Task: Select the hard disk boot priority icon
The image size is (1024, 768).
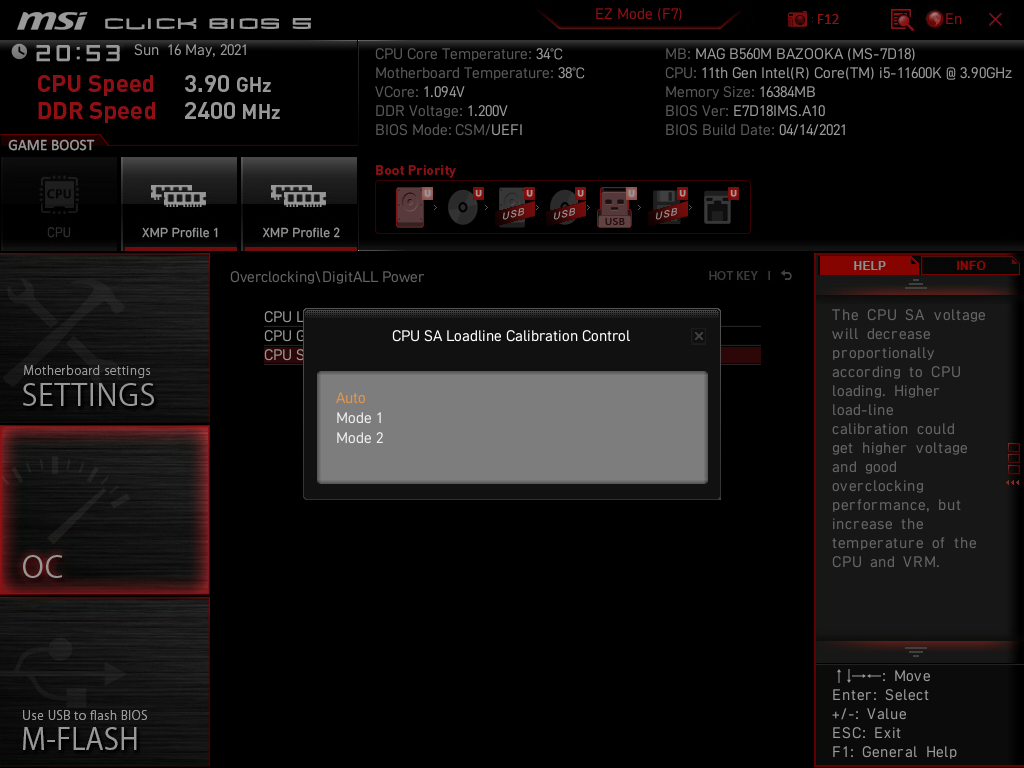Action: 412,207
